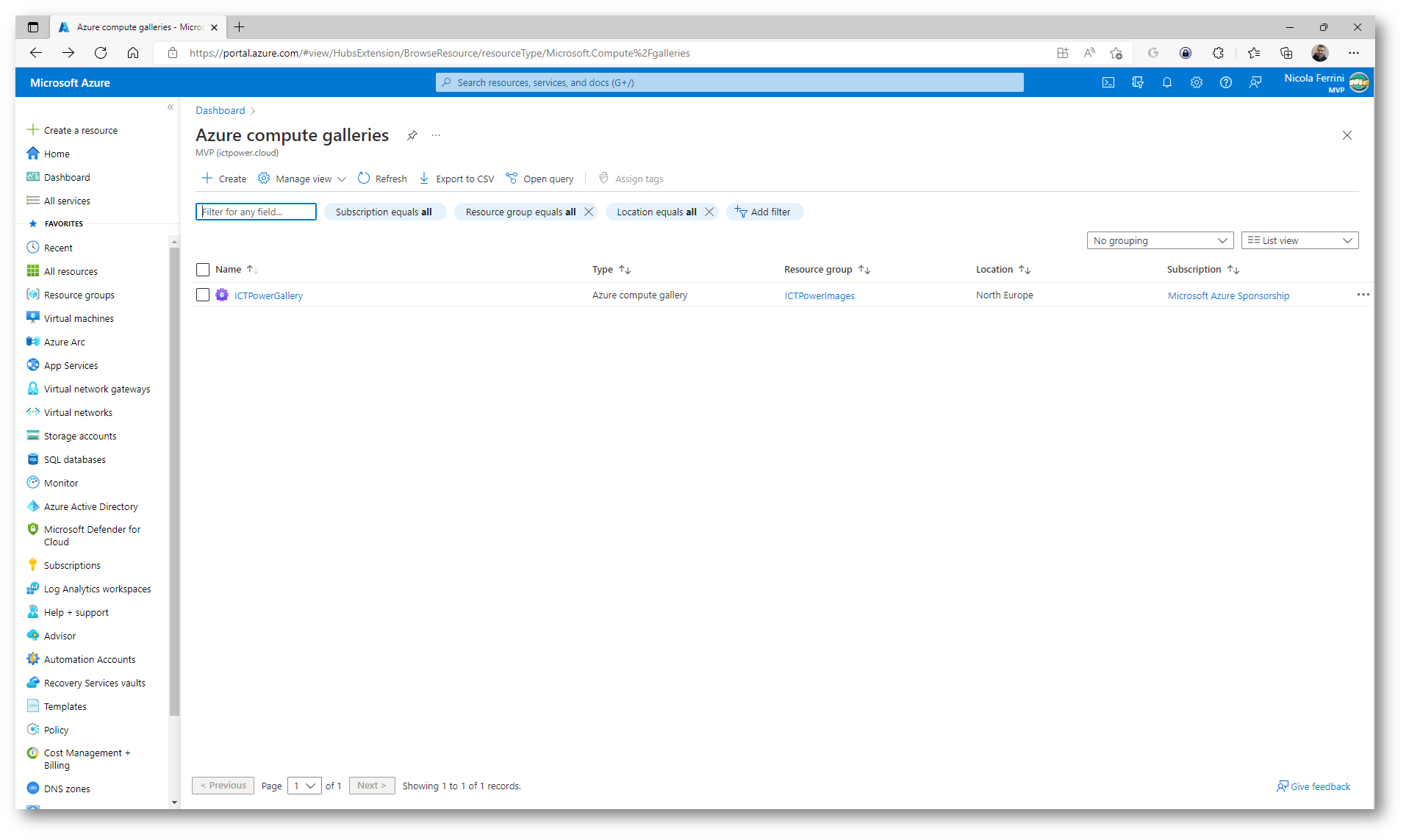This screenshot has height=840, width=1406.
Task: Open Subscriptions in the sidebar
Action: click(x=72, y=565)
